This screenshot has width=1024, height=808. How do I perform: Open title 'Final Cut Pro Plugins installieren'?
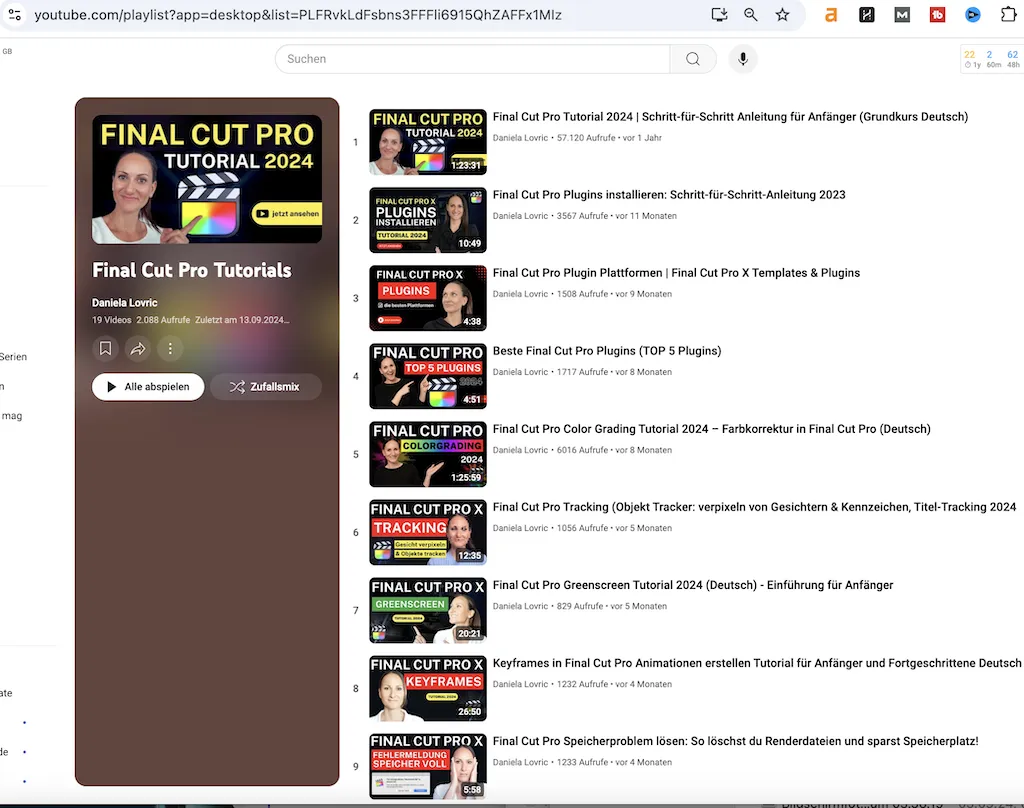pyautogui.click(x=669, y=195)
